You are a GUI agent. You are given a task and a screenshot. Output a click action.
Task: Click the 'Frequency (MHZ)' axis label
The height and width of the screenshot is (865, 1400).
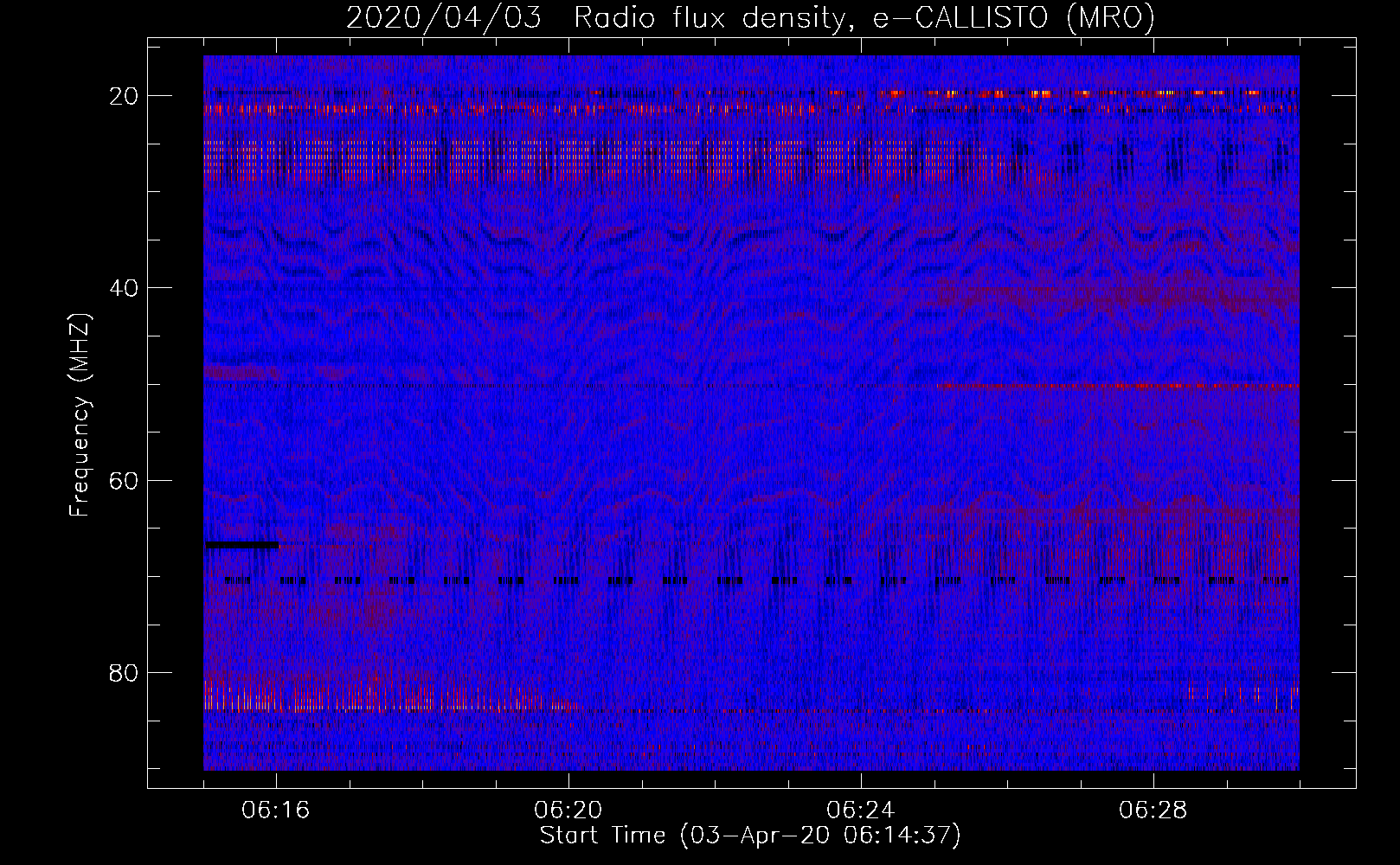[x=80, y=415]
